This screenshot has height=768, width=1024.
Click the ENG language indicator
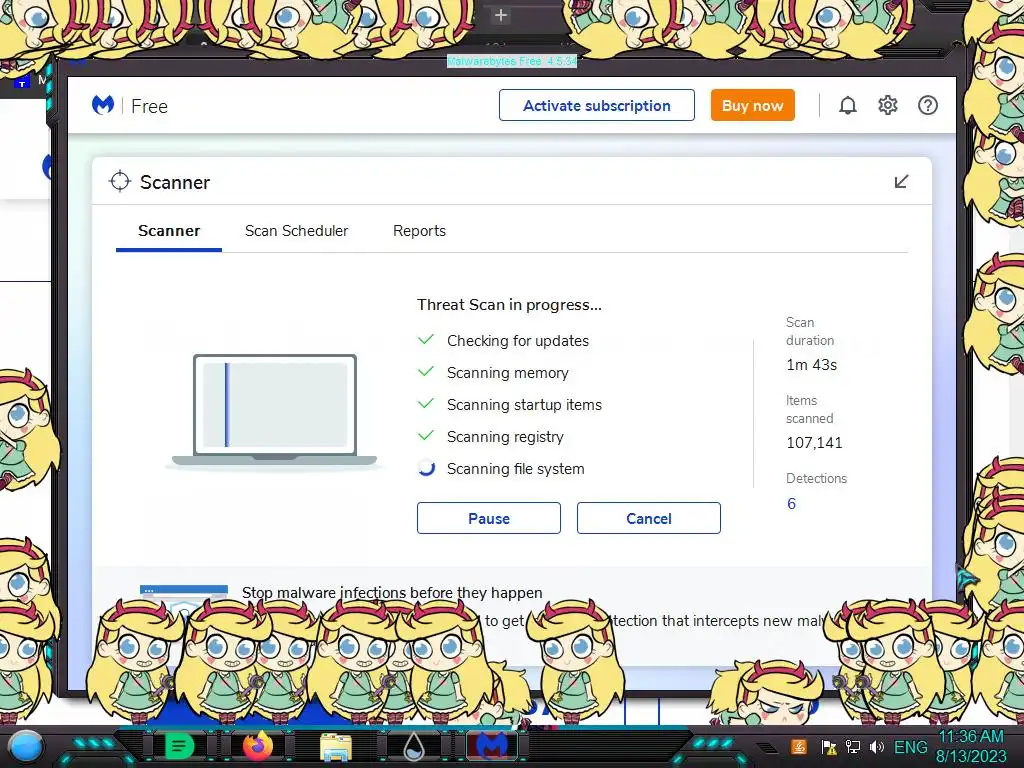pos(910,746)
